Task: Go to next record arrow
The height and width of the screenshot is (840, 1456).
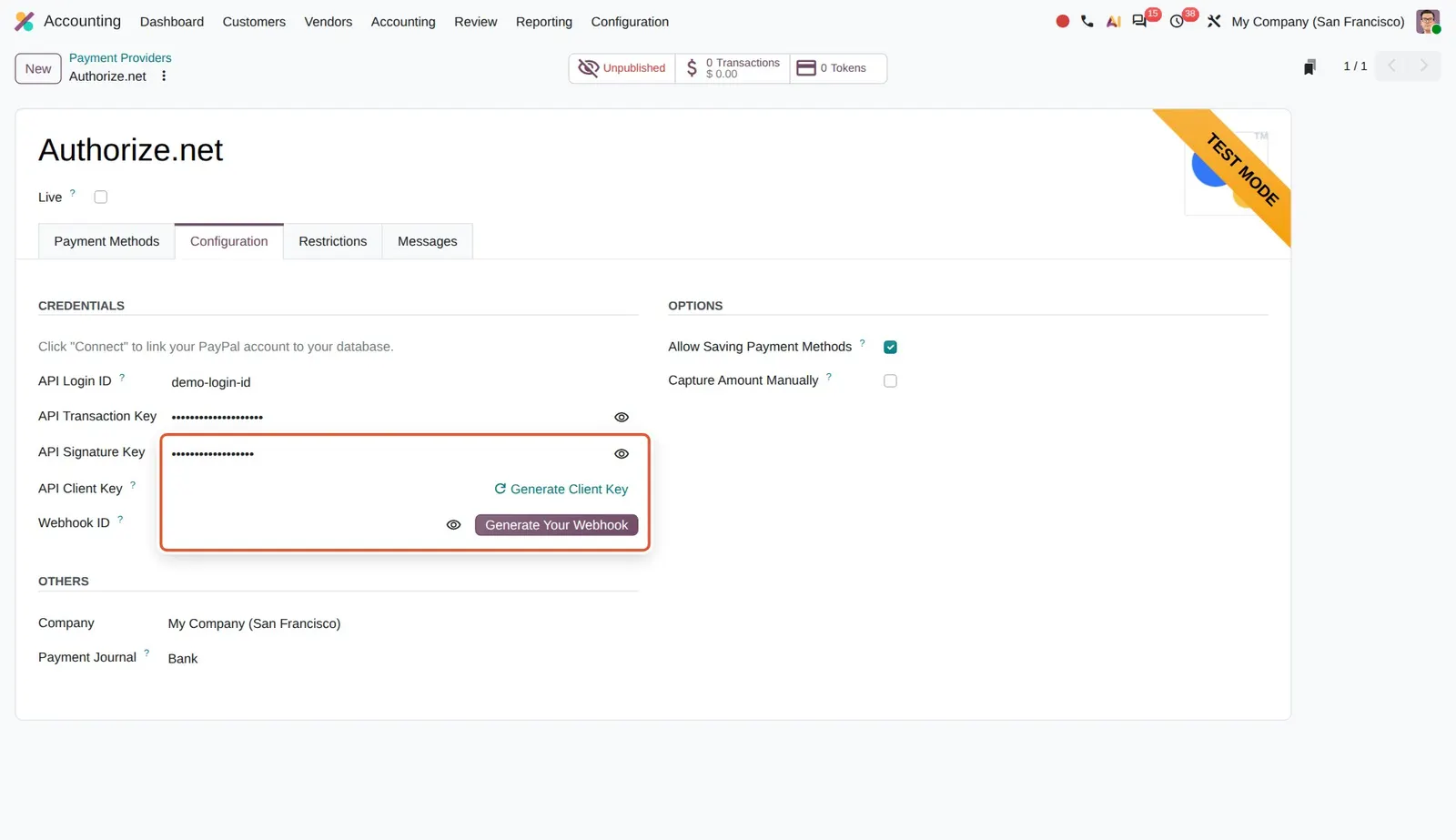Action: tap(1424, 66)
